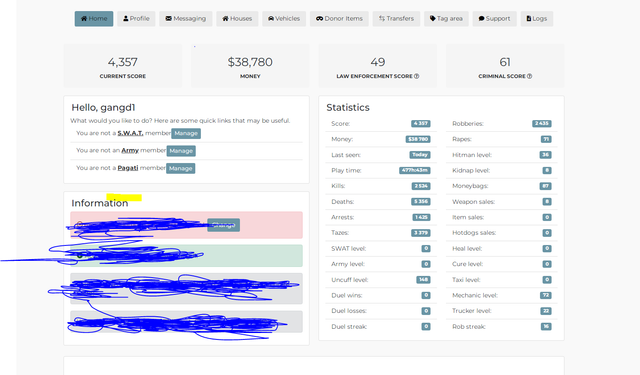
Task: Open the Home tab
Action: [x=94, y=19]
